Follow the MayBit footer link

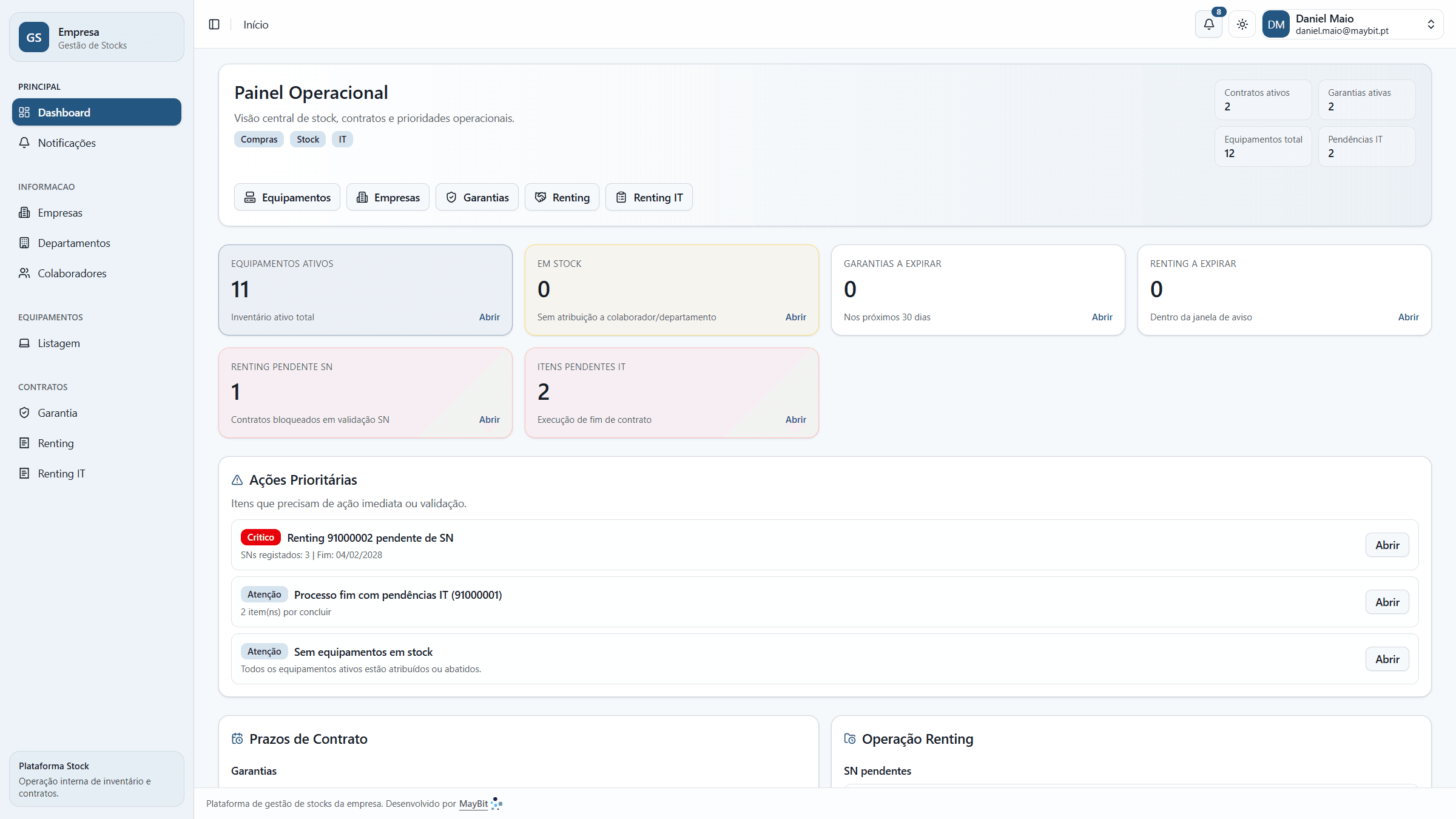[473, 804]
